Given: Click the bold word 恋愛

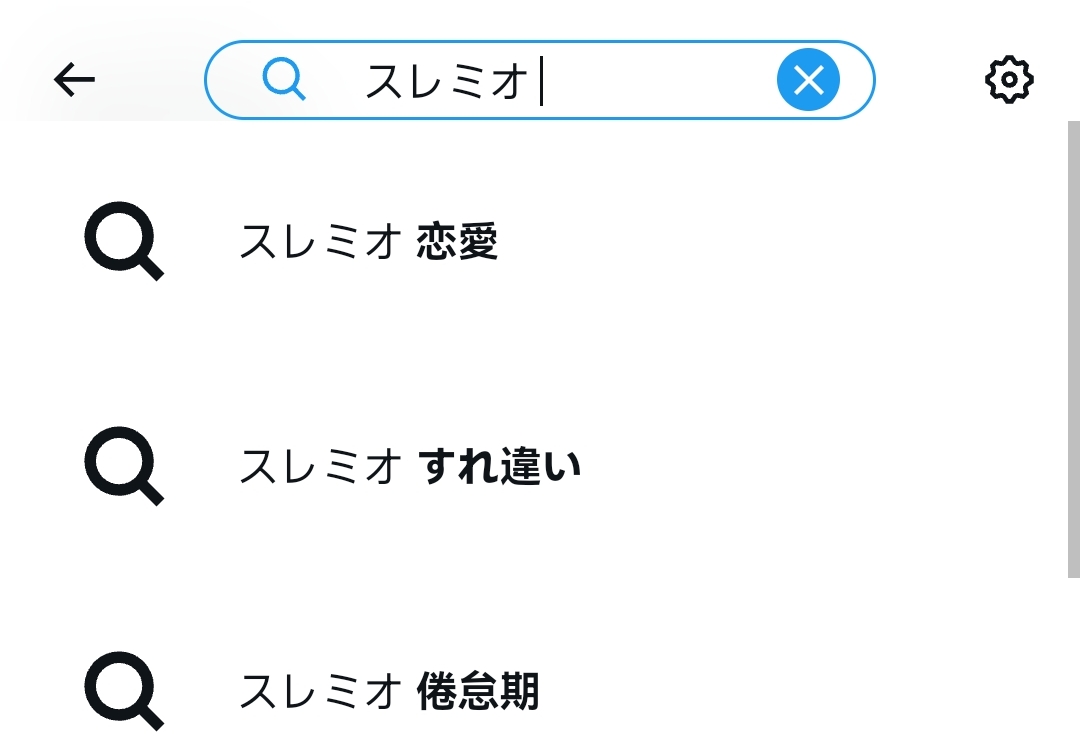Looking at the screenshot, I should (457, 243).
